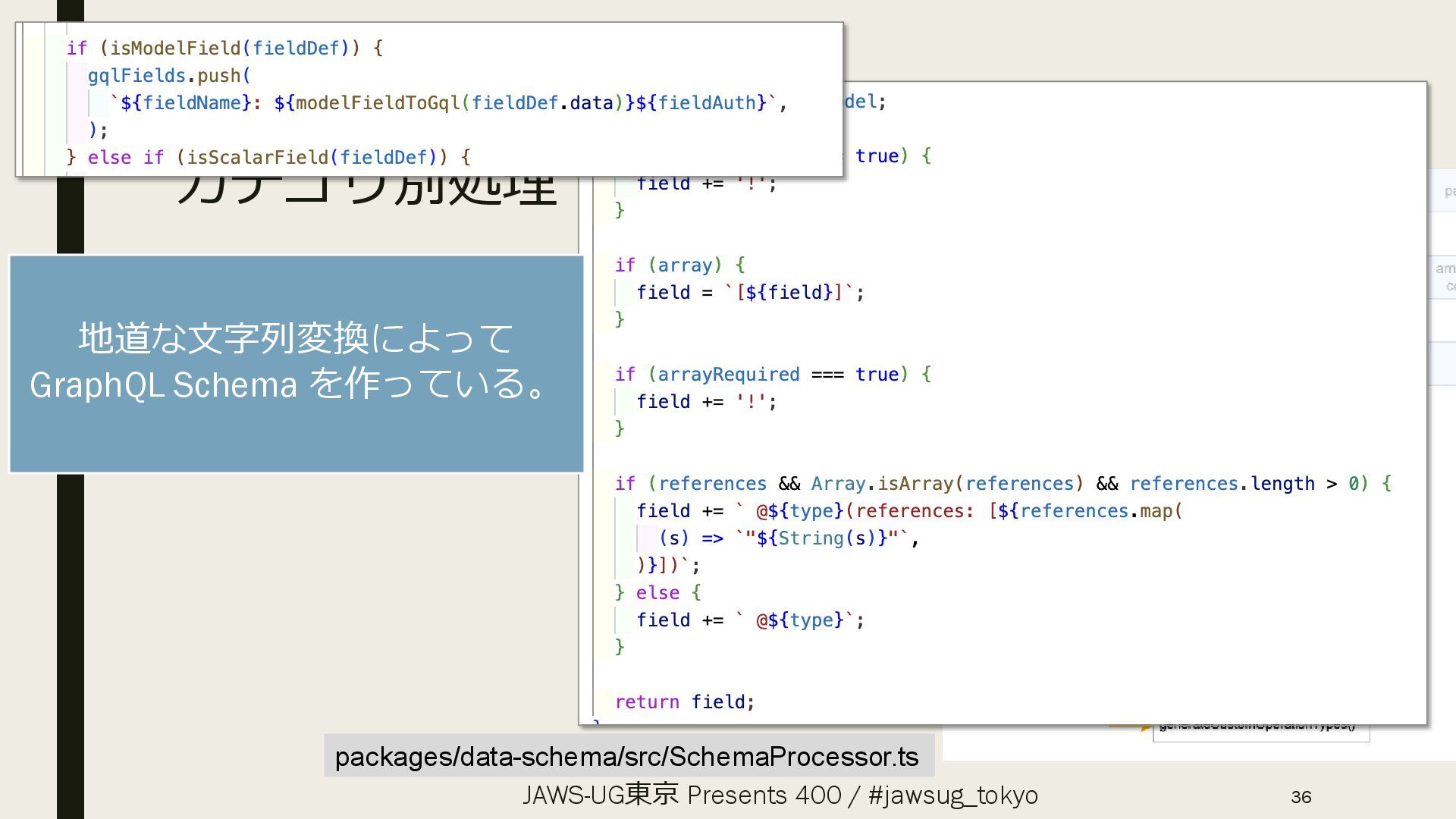Click the modelFieldToGql template string line
This screenshot has height=819, width=1456.
pyautogui.click(x=449, y=103)
